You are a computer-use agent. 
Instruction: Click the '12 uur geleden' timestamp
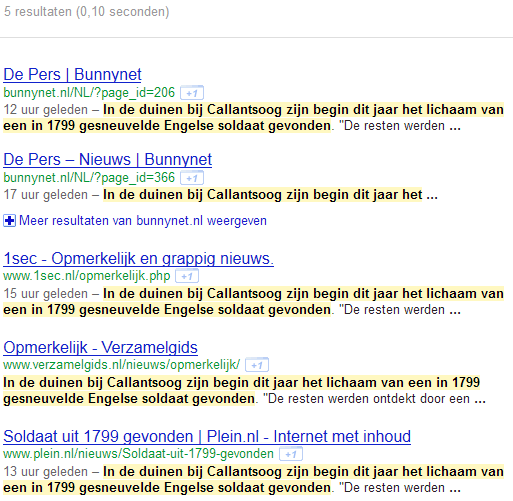click(x=46, y=110)
